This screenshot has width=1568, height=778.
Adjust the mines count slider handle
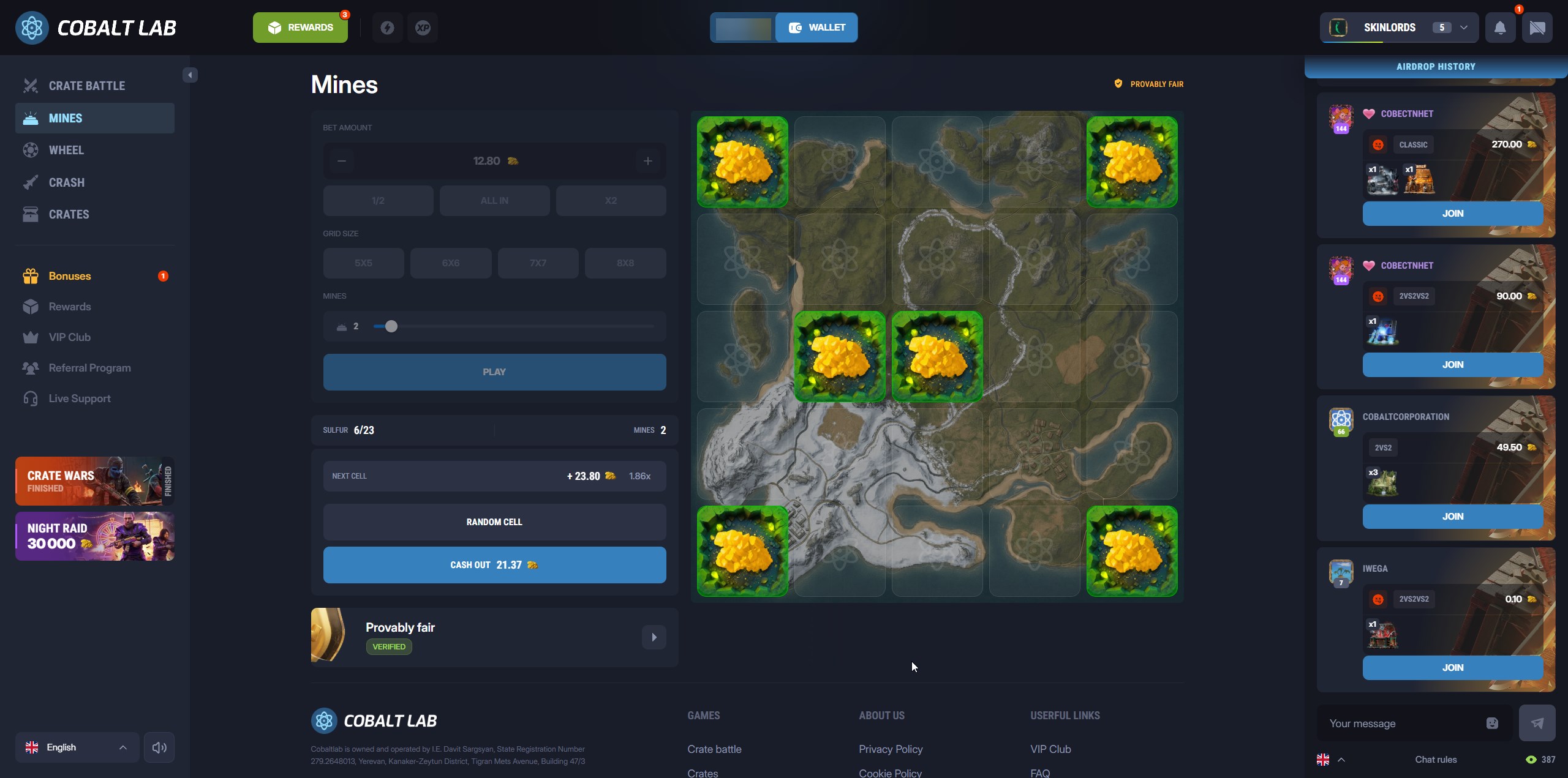coord(391,326)
